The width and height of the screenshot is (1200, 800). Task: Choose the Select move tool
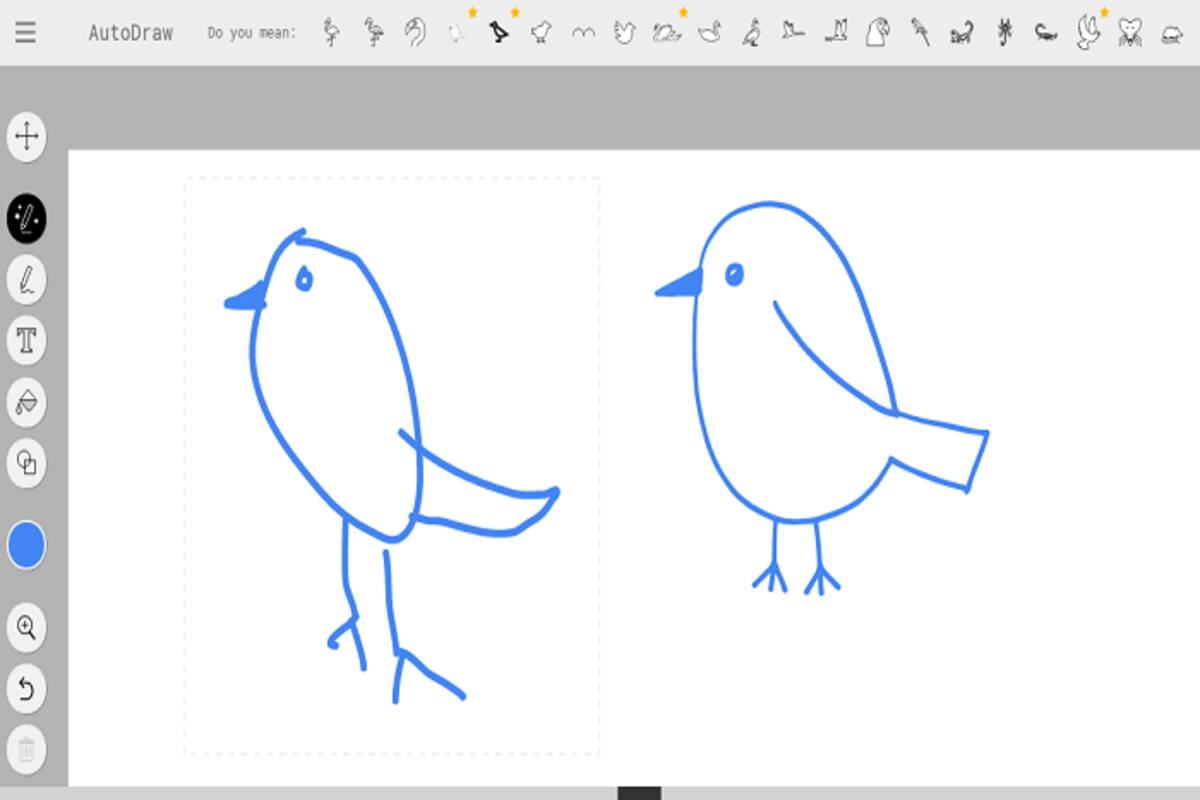point(27,136)
